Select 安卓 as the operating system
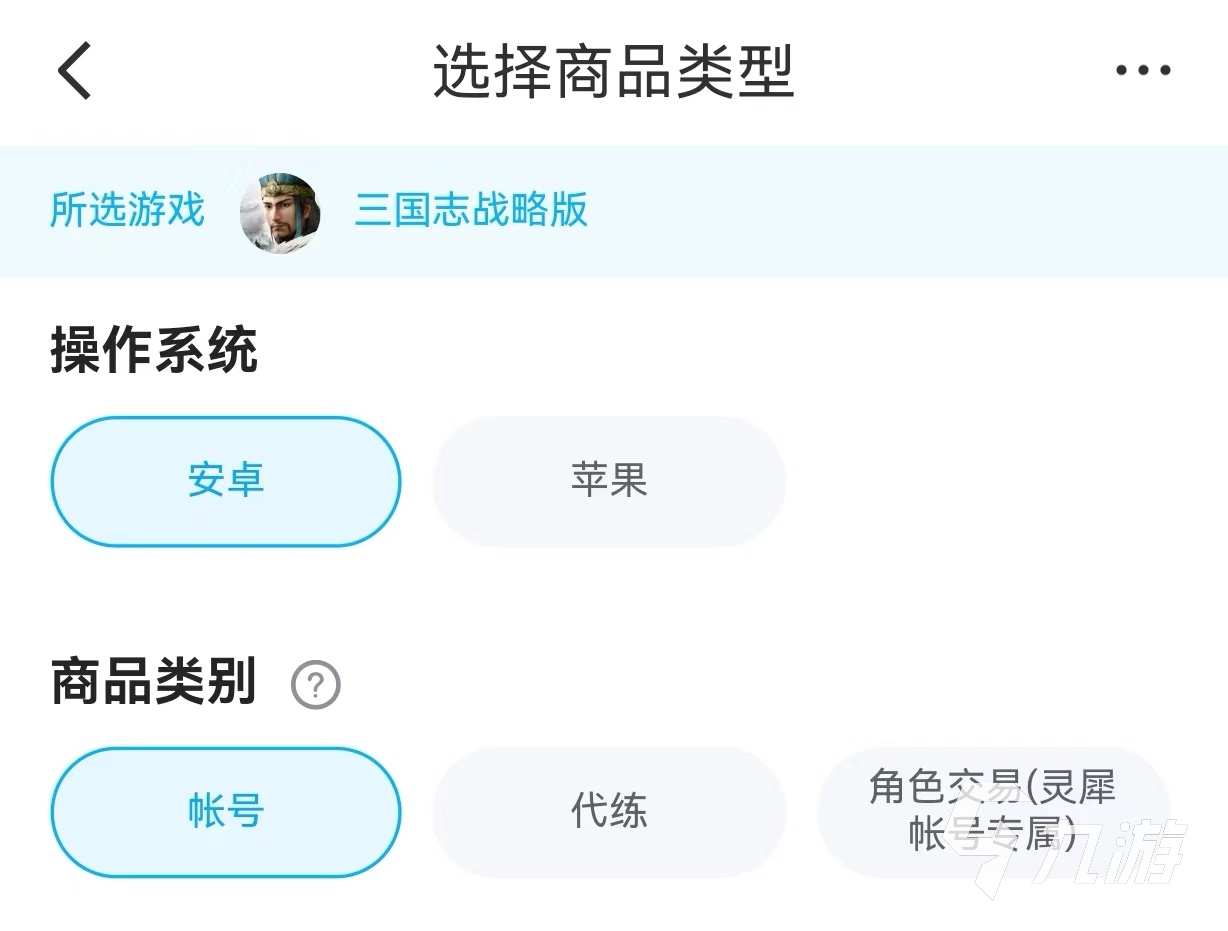Screen dimensions: 1228x931 (226, 482)
